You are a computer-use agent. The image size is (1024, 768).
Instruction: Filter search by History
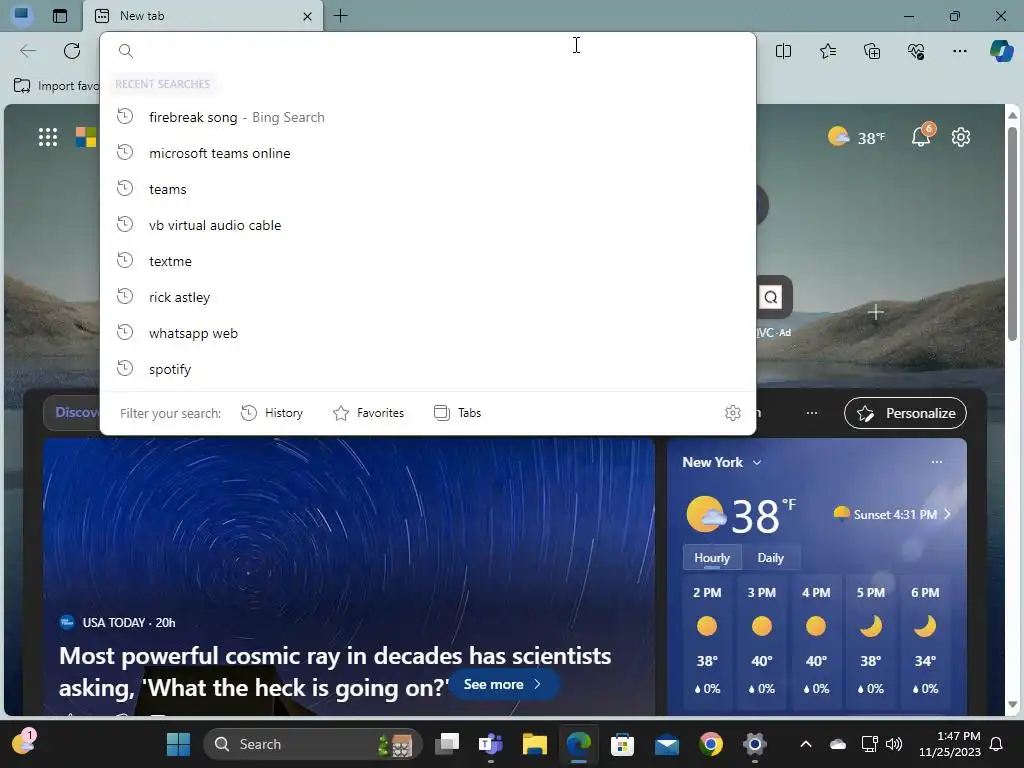272,413
